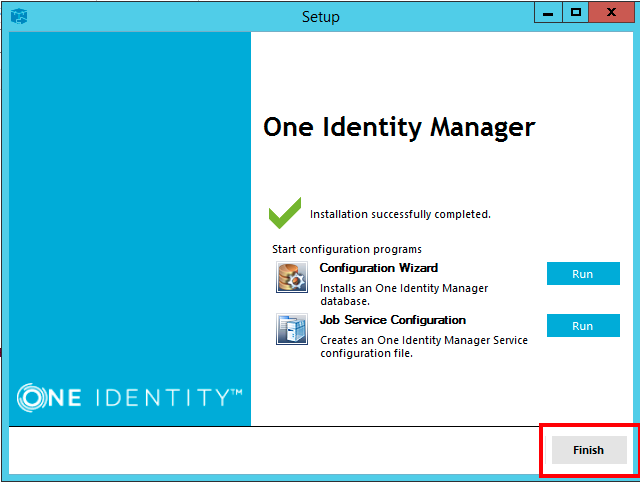Viewport: 640px width, 482px height.
Task: Click the Finish button
Action: pyautogui.click(x=589, y=450)
